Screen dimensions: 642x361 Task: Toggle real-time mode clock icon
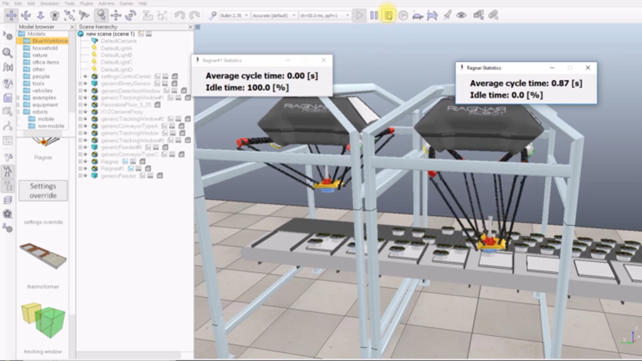pos(403,16)
